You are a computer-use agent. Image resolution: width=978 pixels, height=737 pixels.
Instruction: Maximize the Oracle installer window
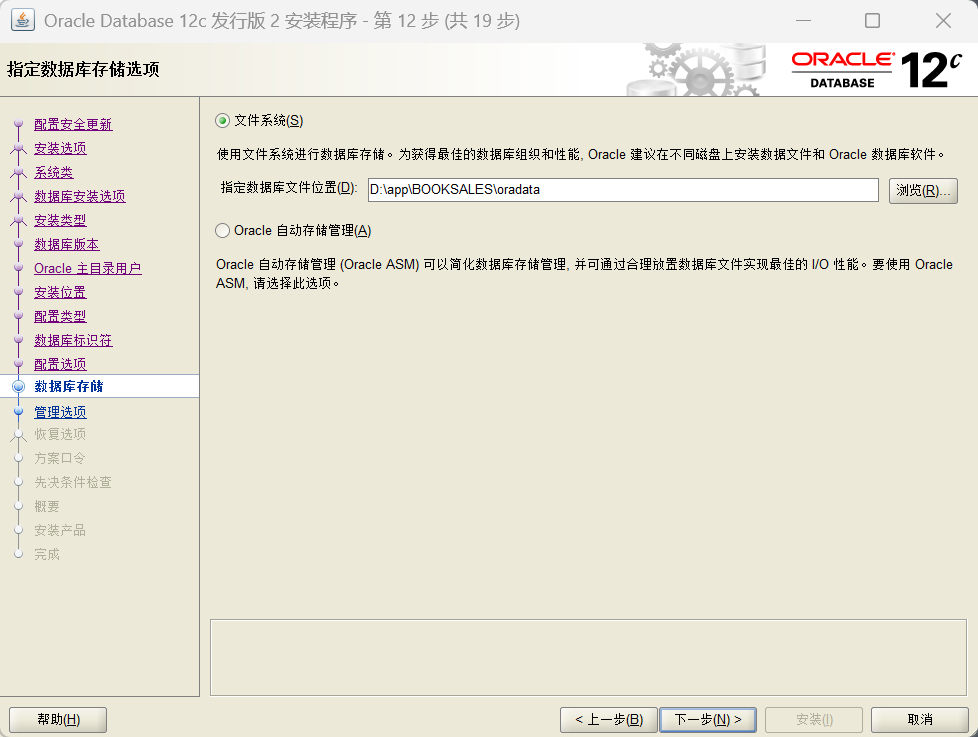(x=873, y=21)
